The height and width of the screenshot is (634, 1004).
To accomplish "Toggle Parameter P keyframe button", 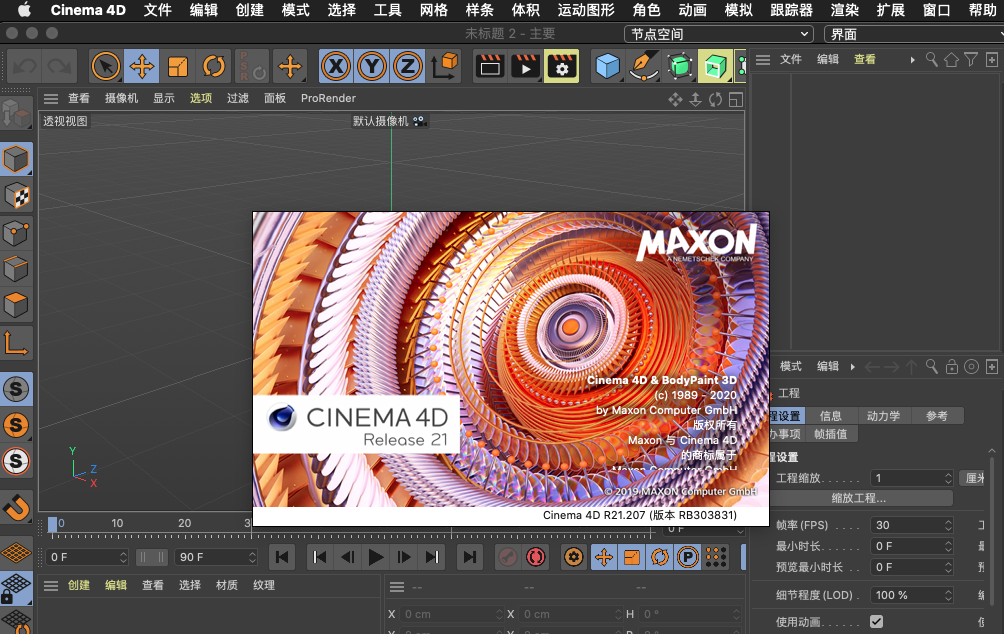I will pos(688,557).
